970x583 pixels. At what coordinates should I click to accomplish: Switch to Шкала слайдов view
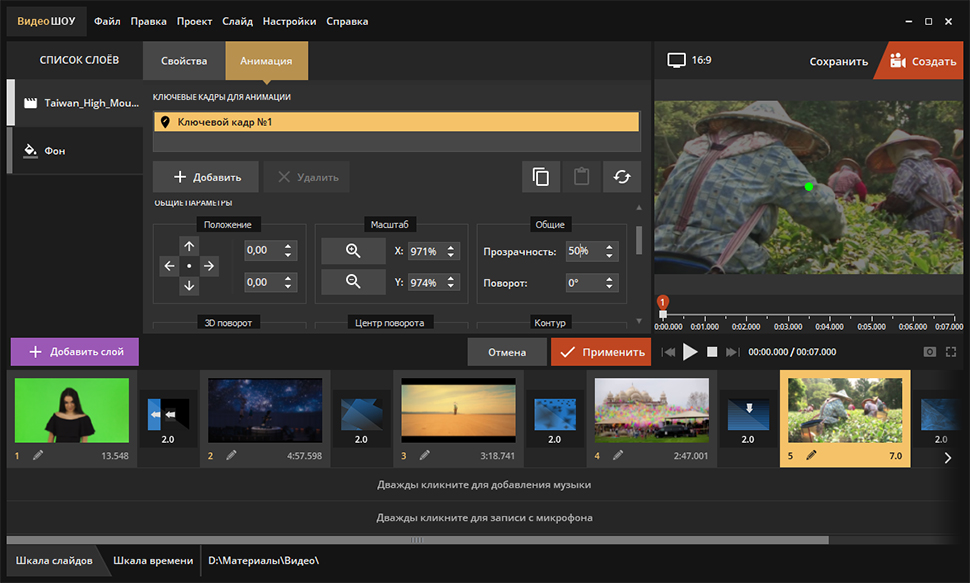[54, 560]
